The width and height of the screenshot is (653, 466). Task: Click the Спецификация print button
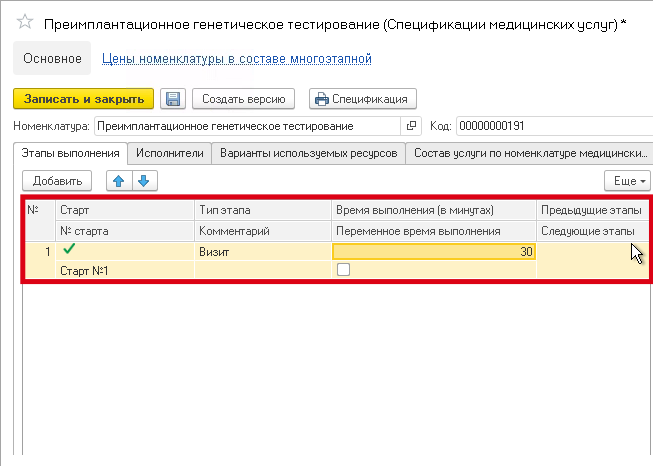click(362, 99)
